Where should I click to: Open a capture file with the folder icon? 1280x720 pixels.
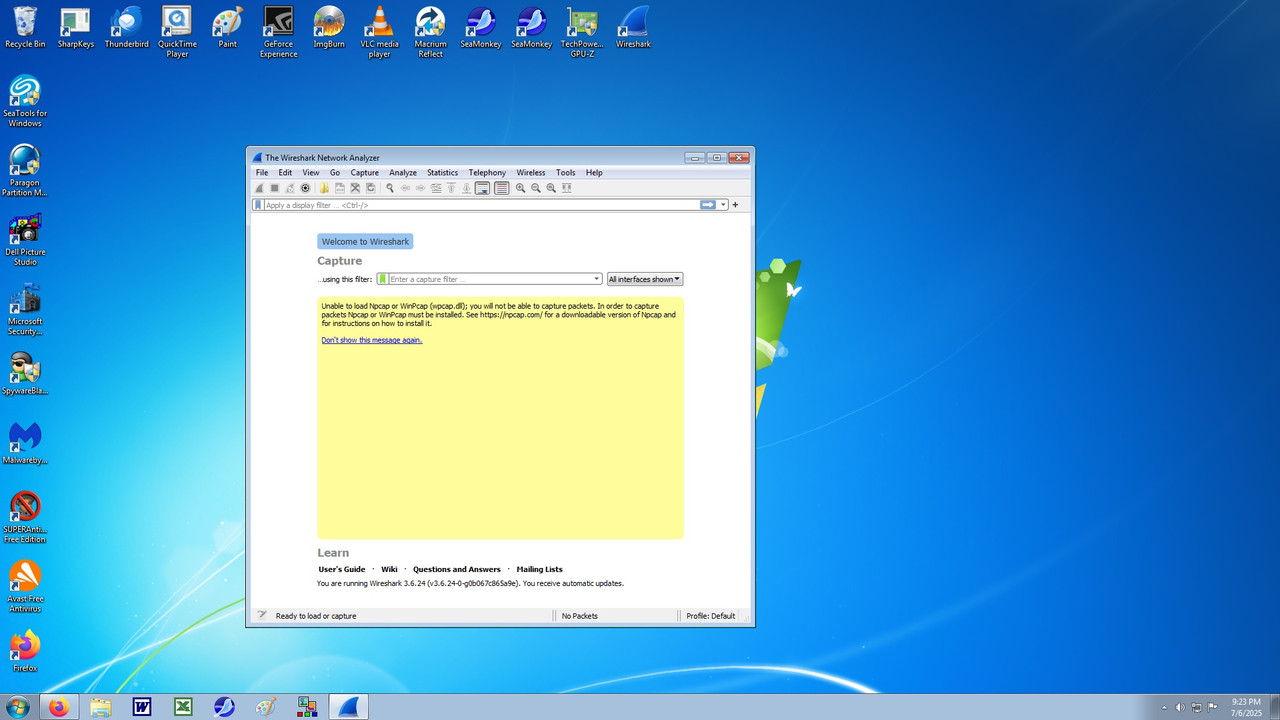point(324,188)
